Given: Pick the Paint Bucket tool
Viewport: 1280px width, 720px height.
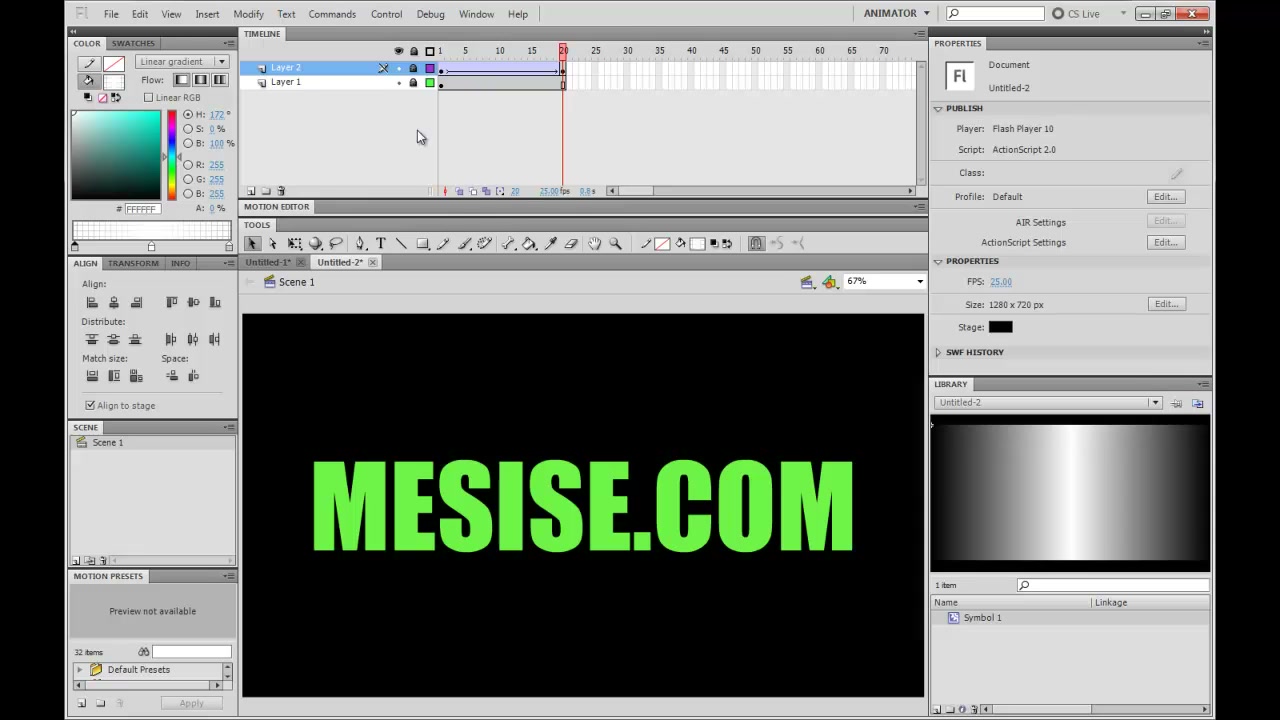Looking at the screenshot, I should [529, 243].
